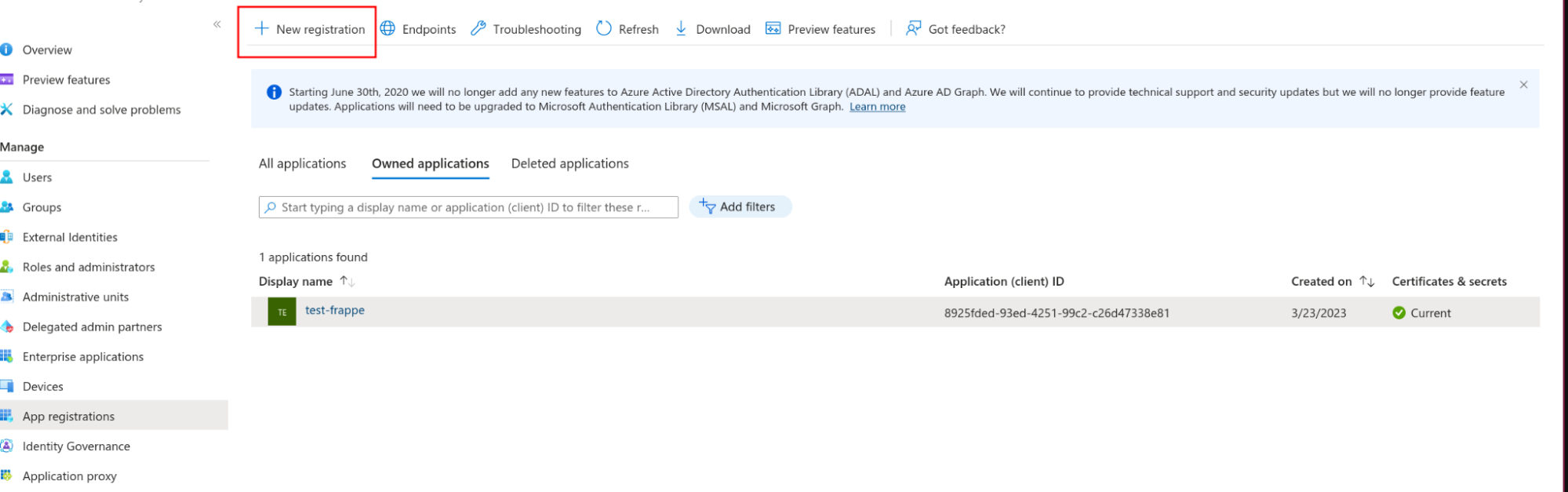
Task: Click the Diagnose and solve problems icon
Action: pos(6,109)
